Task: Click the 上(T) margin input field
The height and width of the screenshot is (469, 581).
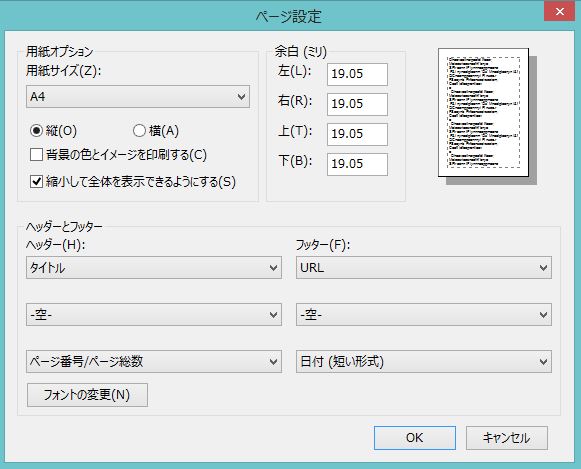Action: point(357,134)
